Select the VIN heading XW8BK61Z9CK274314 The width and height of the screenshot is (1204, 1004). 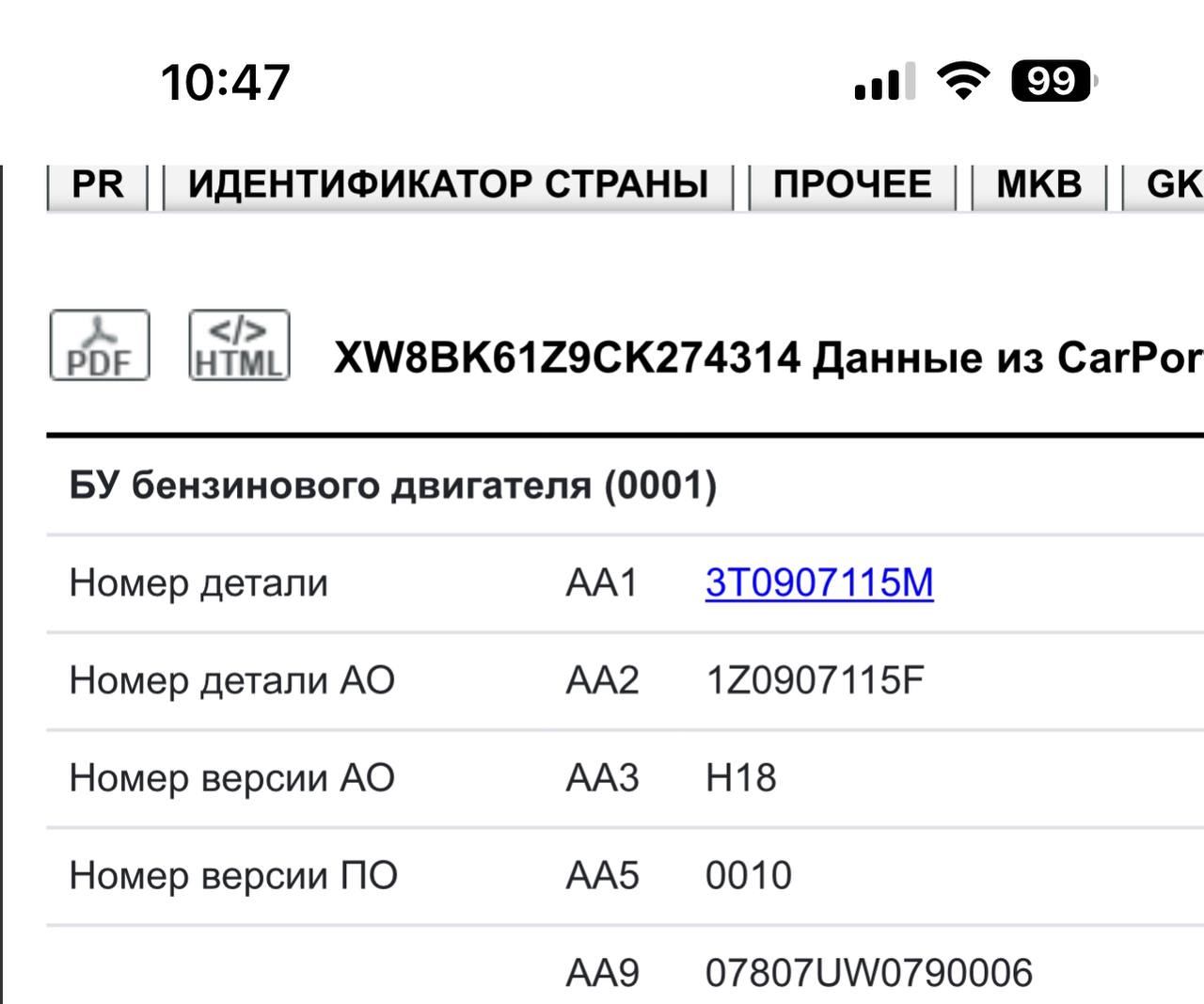567,359
